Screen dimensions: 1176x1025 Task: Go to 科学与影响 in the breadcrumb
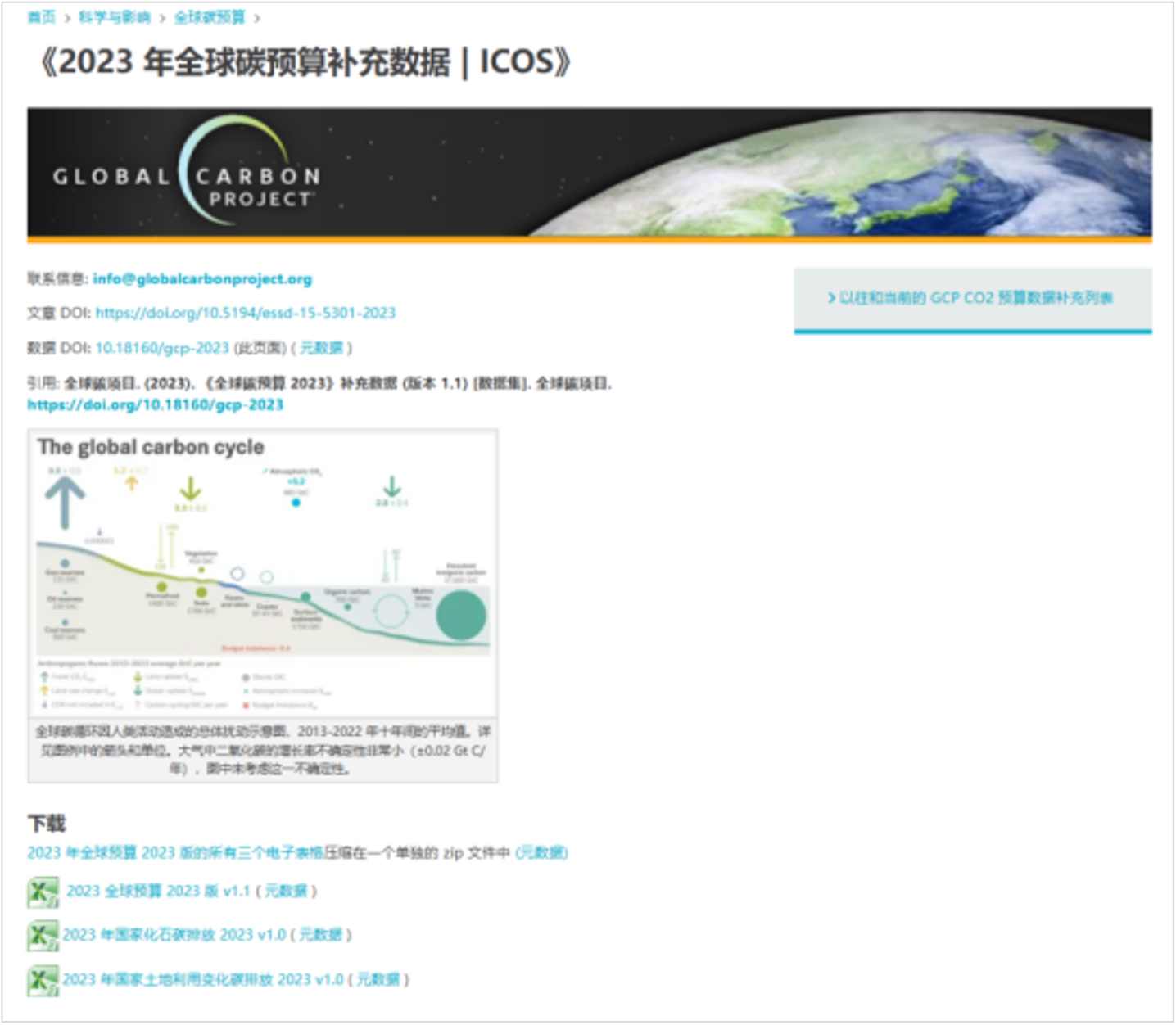(x=114, y=17)
